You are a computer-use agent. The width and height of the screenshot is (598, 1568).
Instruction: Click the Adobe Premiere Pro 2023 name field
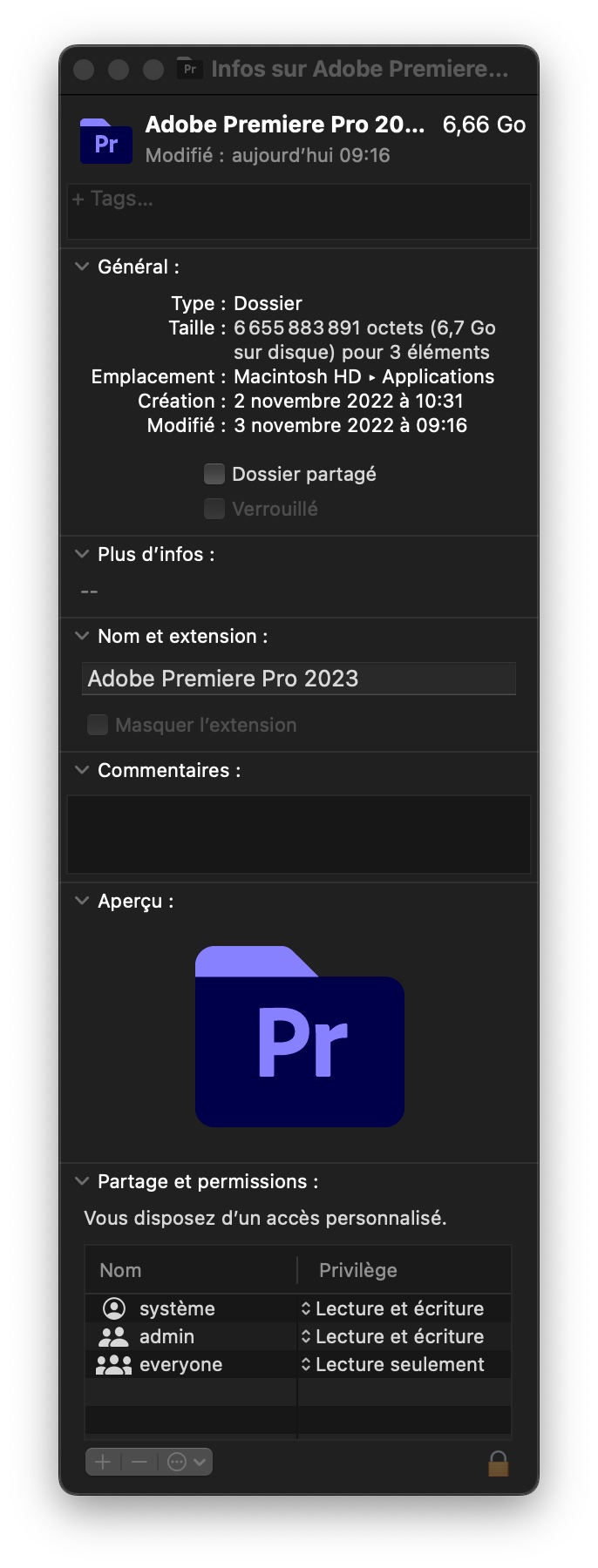click(x=299, y=679)
